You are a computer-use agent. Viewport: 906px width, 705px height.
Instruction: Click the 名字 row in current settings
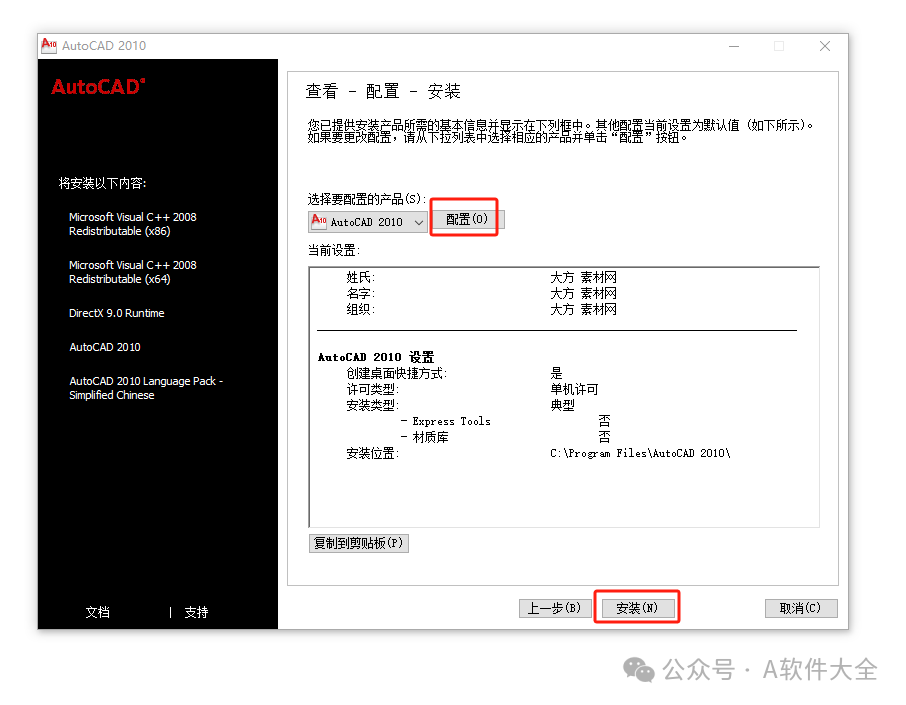(x=481, y=294)
